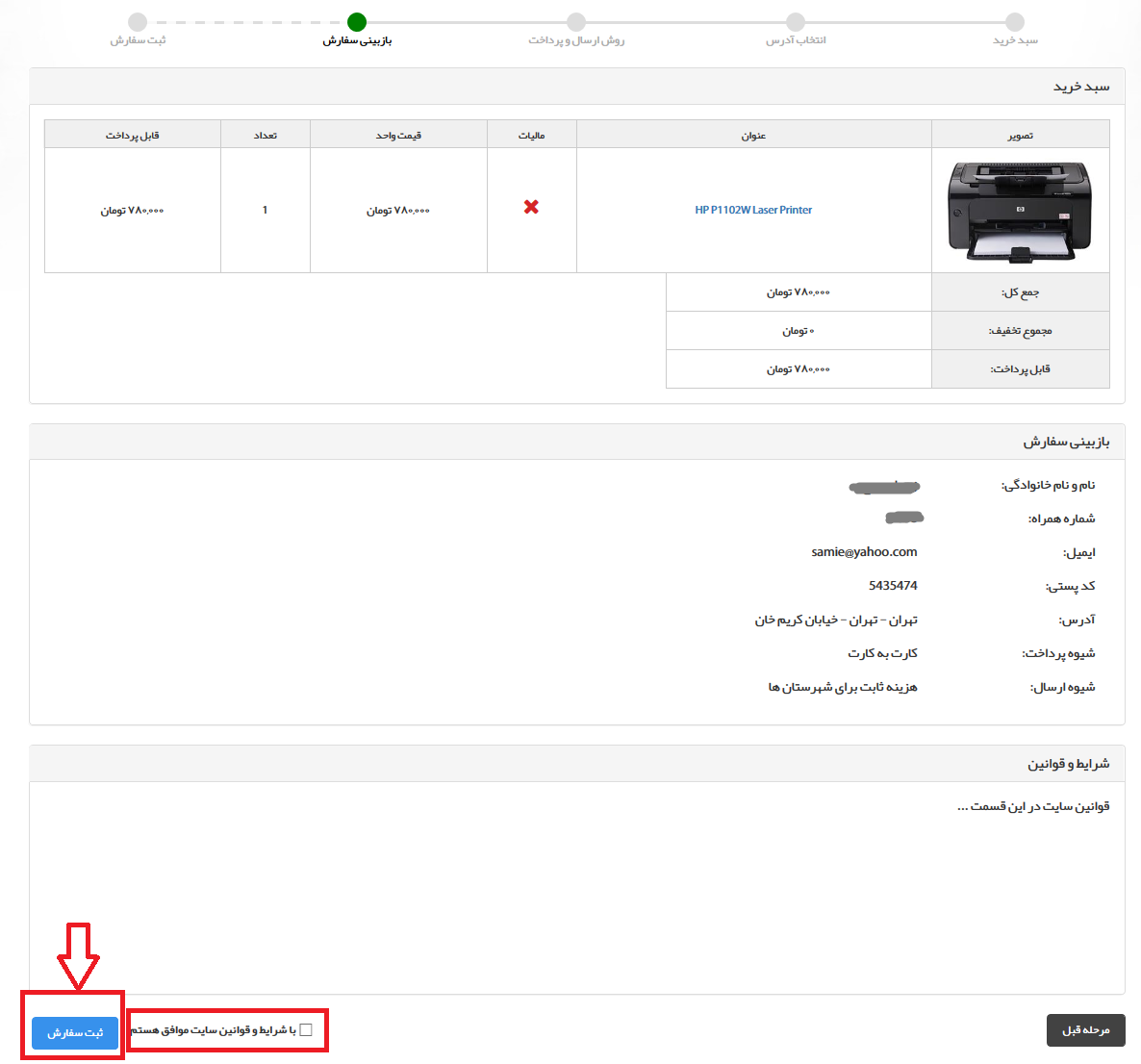Click the gray ثبت سفارش progress step circle
The width and height of the screenshot is (1141, 1064).
click(138, 22)
